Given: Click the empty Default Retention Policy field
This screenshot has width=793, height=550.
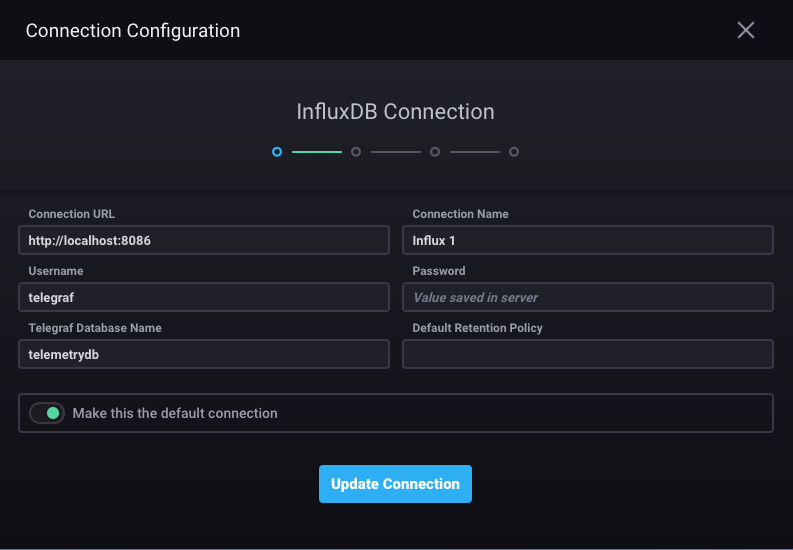Looking at the screenshot, I should [x=588, y=354].
